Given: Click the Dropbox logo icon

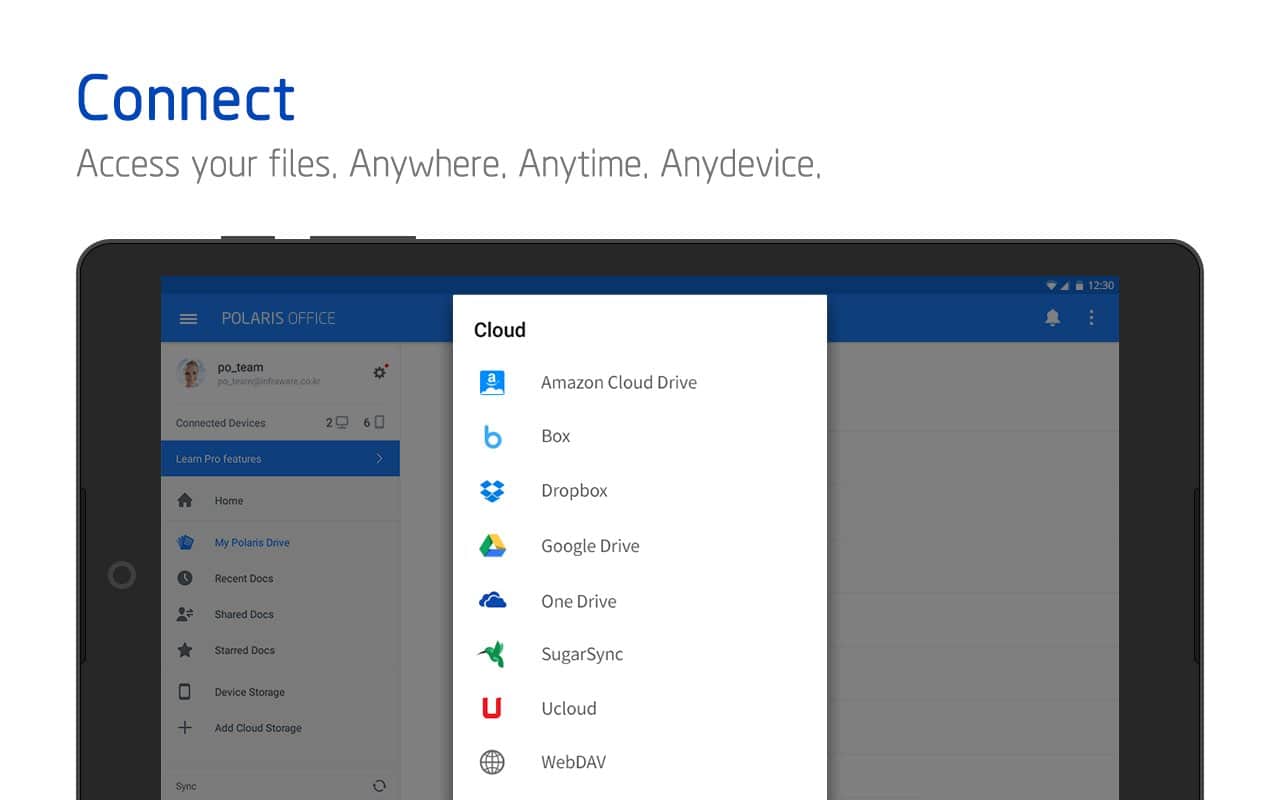Looking at the screenshot, I should (492, 491).
